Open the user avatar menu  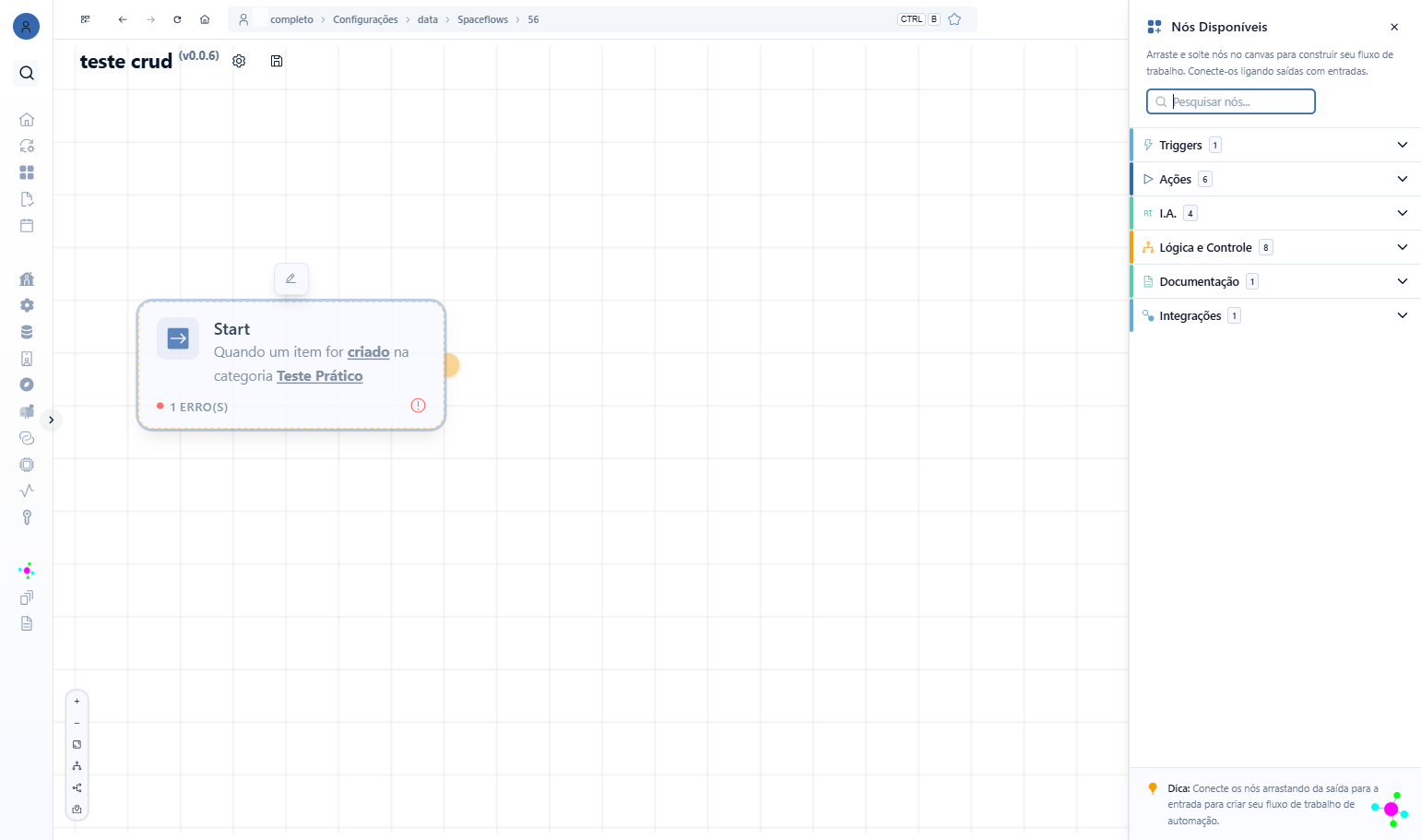(x=26, y=26)
